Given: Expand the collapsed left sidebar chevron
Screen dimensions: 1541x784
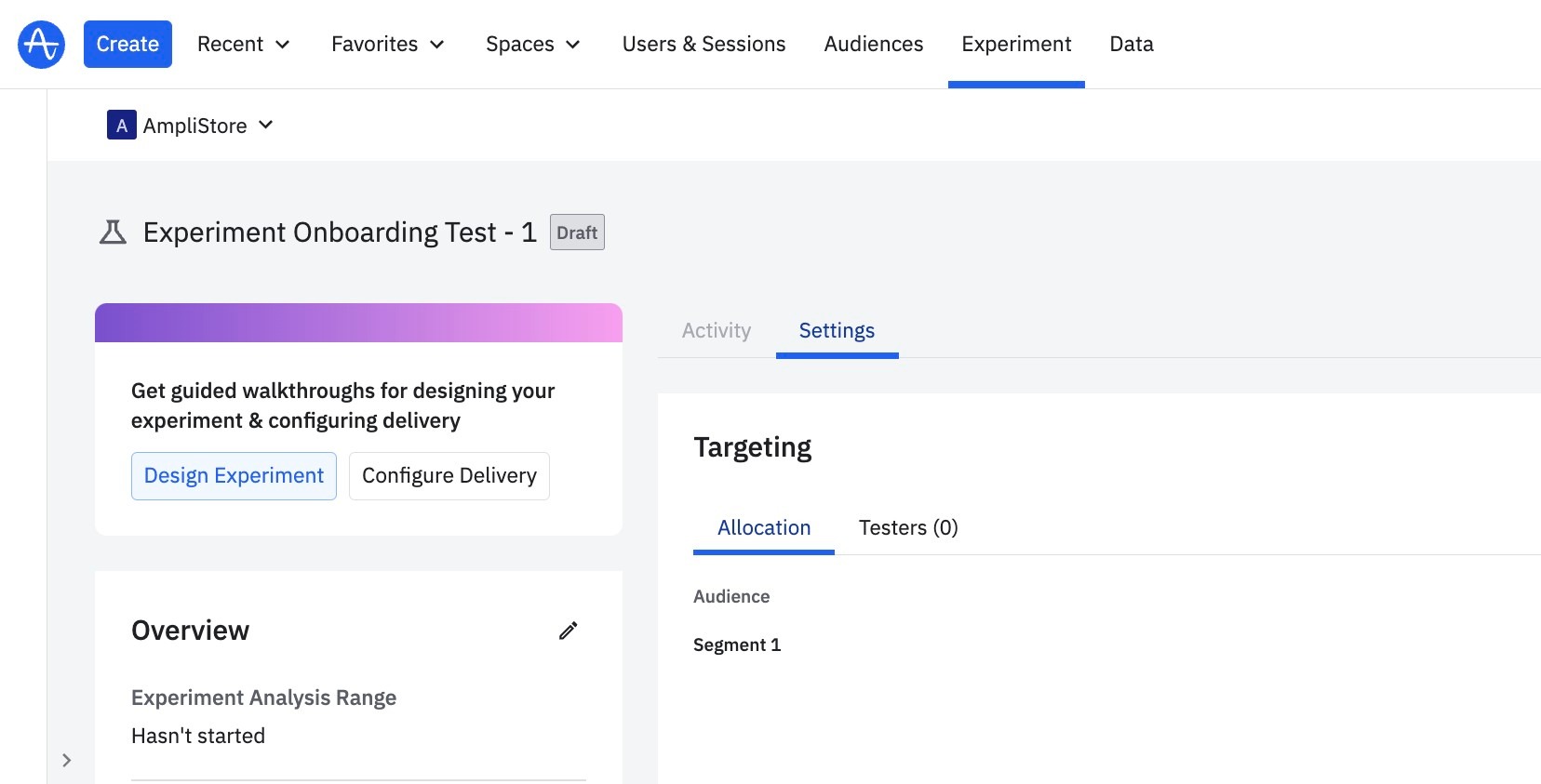Looking at the screenshot, I should 66,760.
